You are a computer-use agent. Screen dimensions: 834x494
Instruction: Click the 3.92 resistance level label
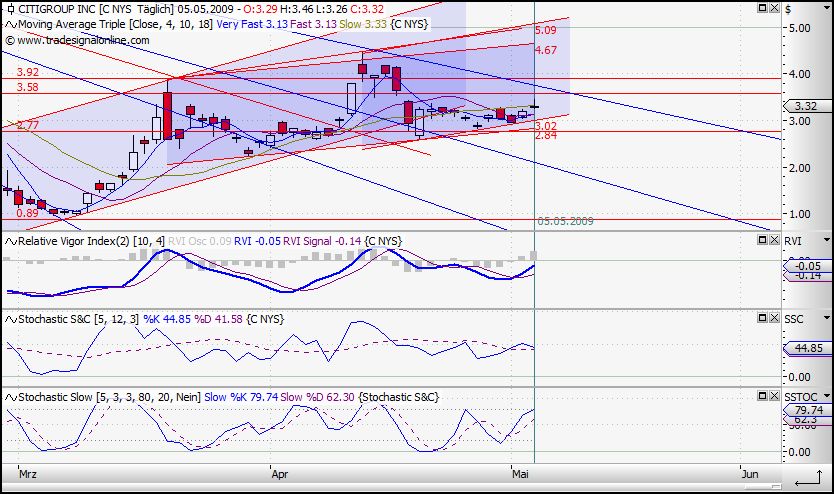point(28,72)
